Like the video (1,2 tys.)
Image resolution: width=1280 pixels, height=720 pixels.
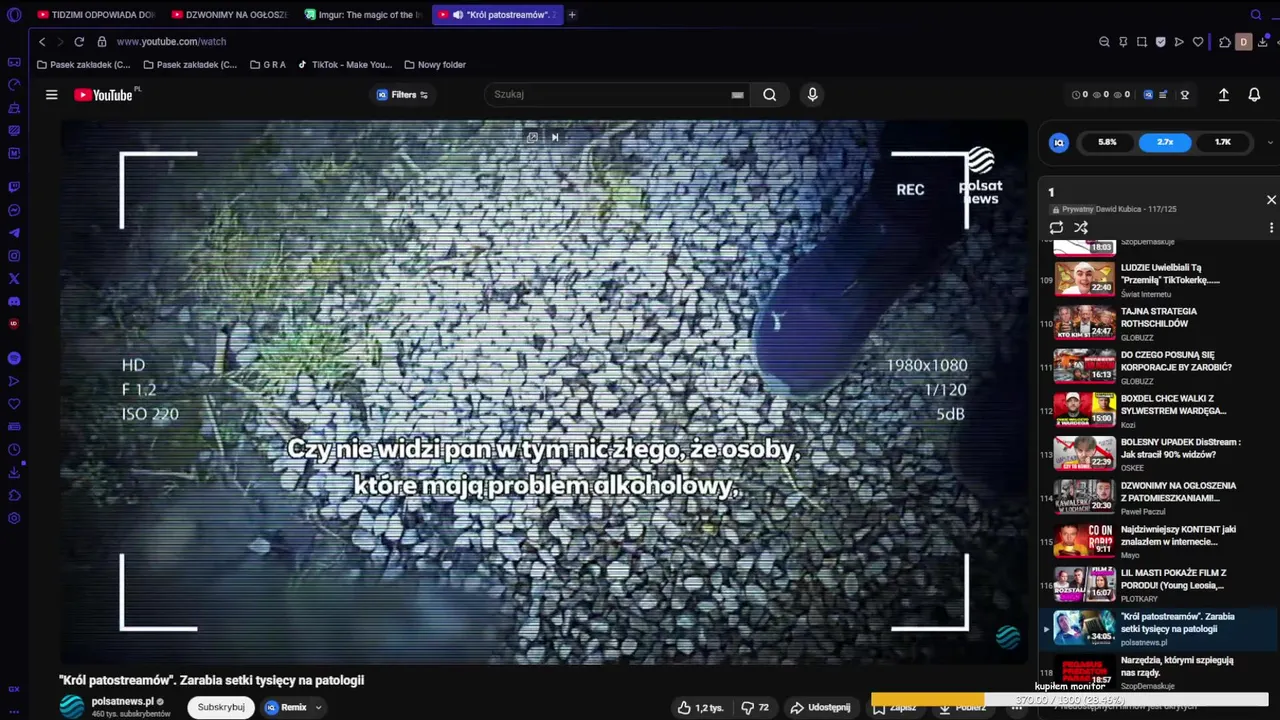point(700,707)
